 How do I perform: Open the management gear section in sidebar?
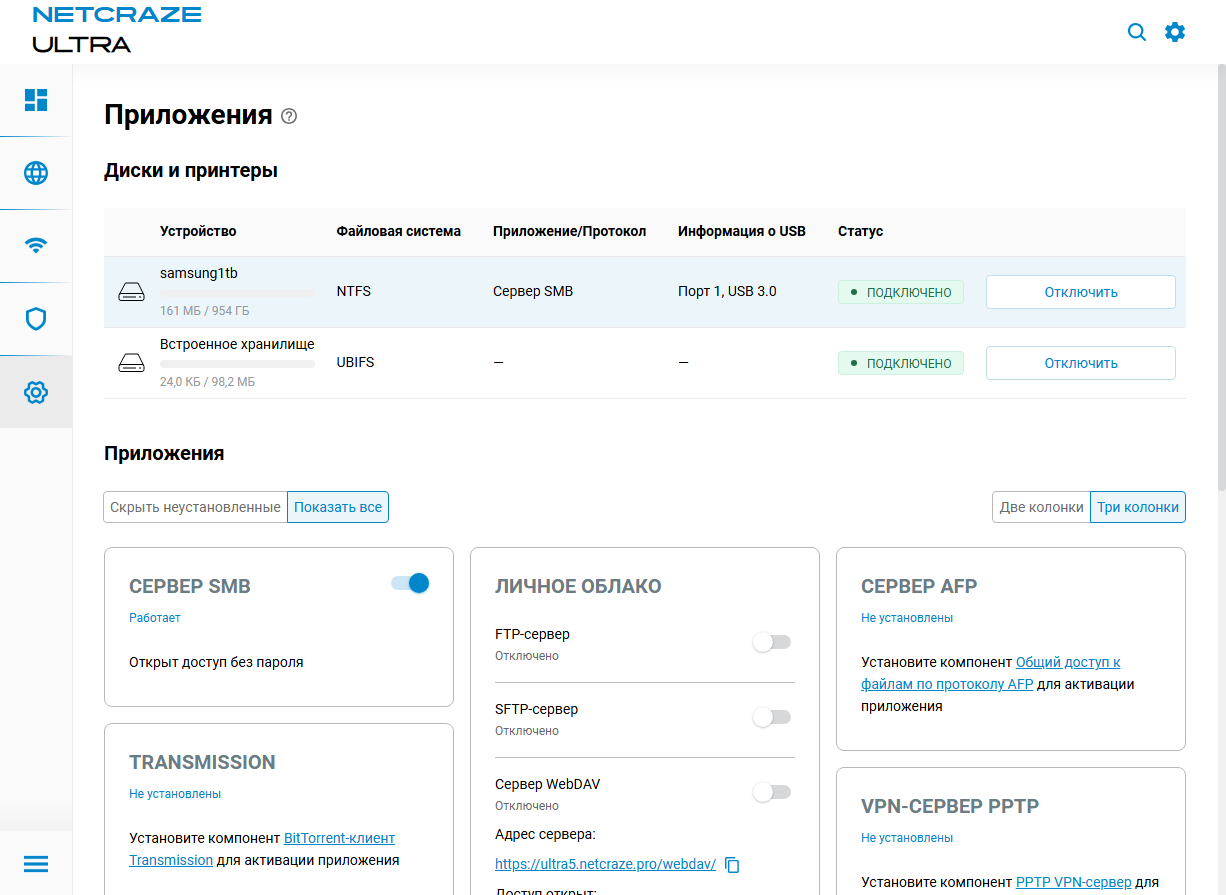(36, 392)
